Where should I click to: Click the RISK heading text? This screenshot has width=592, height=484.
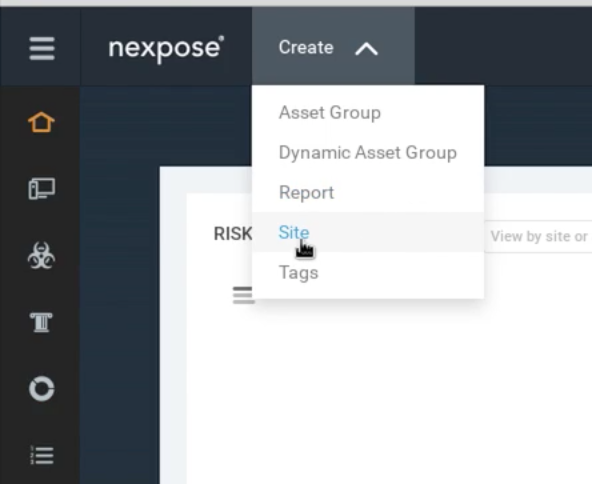point(233,233)
